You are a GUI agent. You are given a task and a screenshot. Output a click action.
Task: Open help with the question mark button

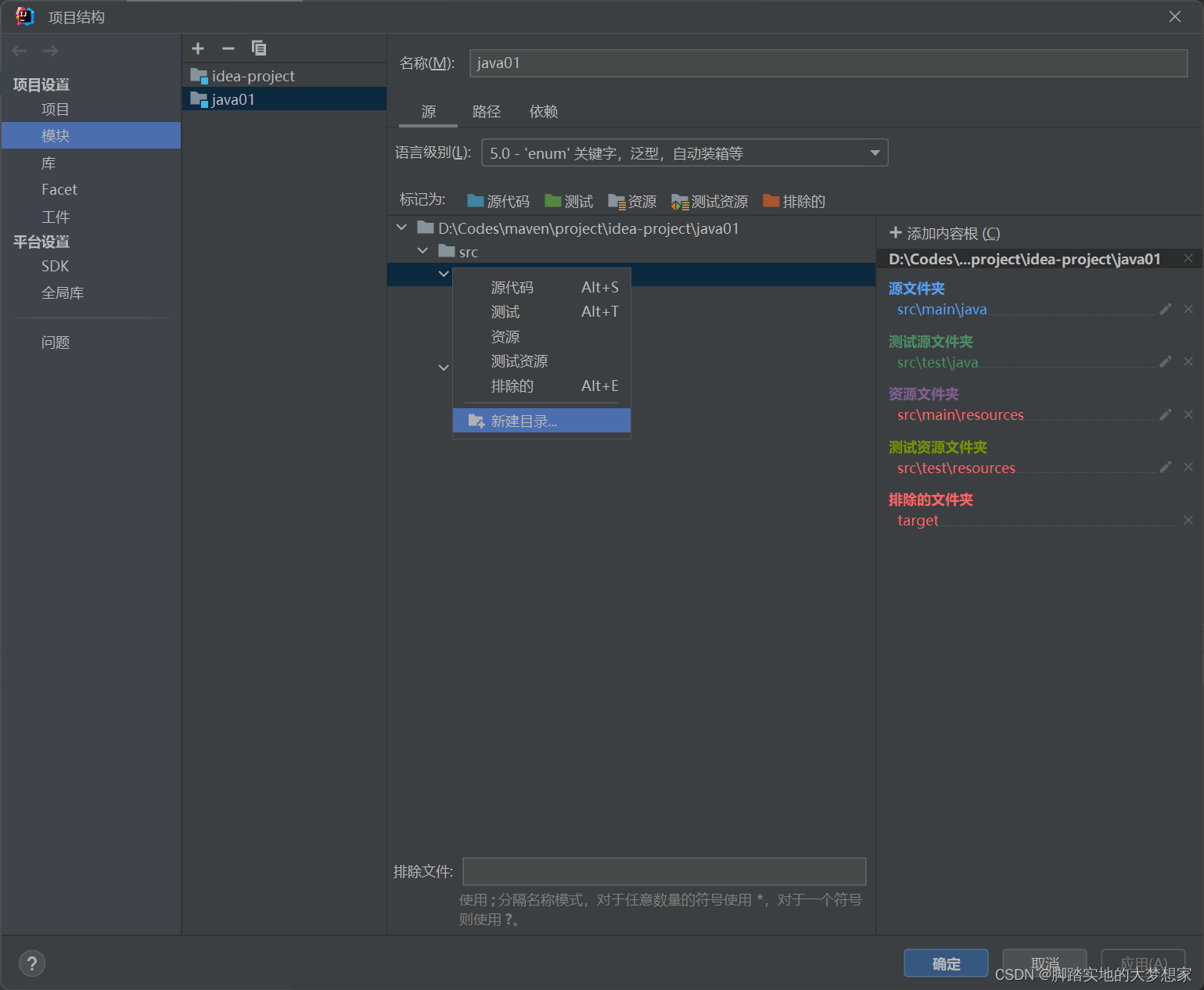pos(32,963)
